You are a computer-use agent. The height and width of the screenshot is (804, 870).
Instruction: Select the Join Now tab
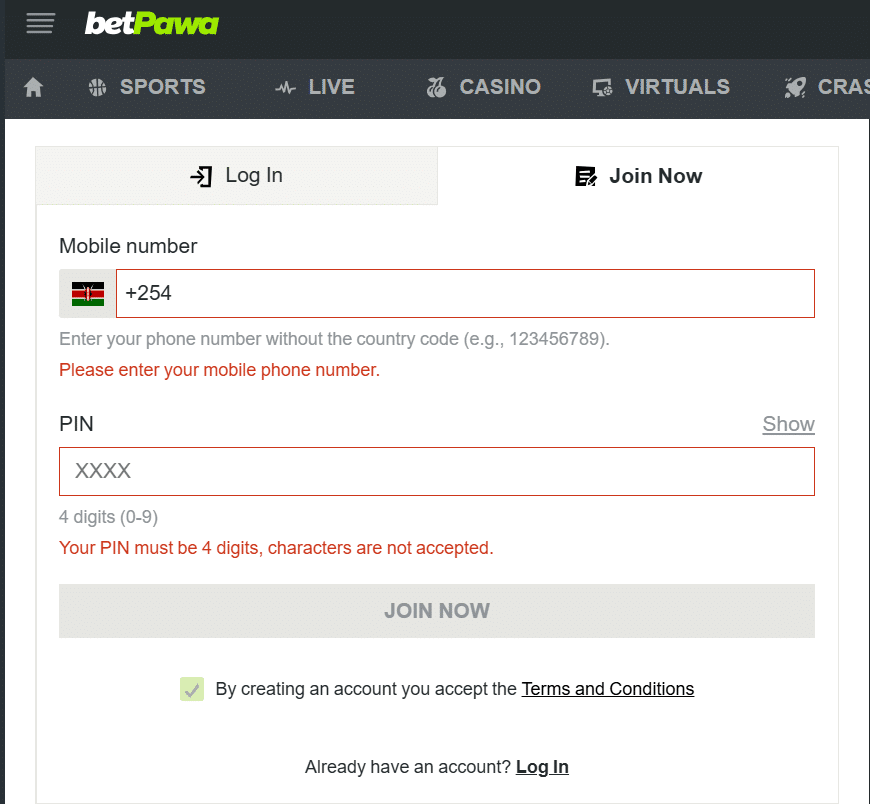point(638,176)
